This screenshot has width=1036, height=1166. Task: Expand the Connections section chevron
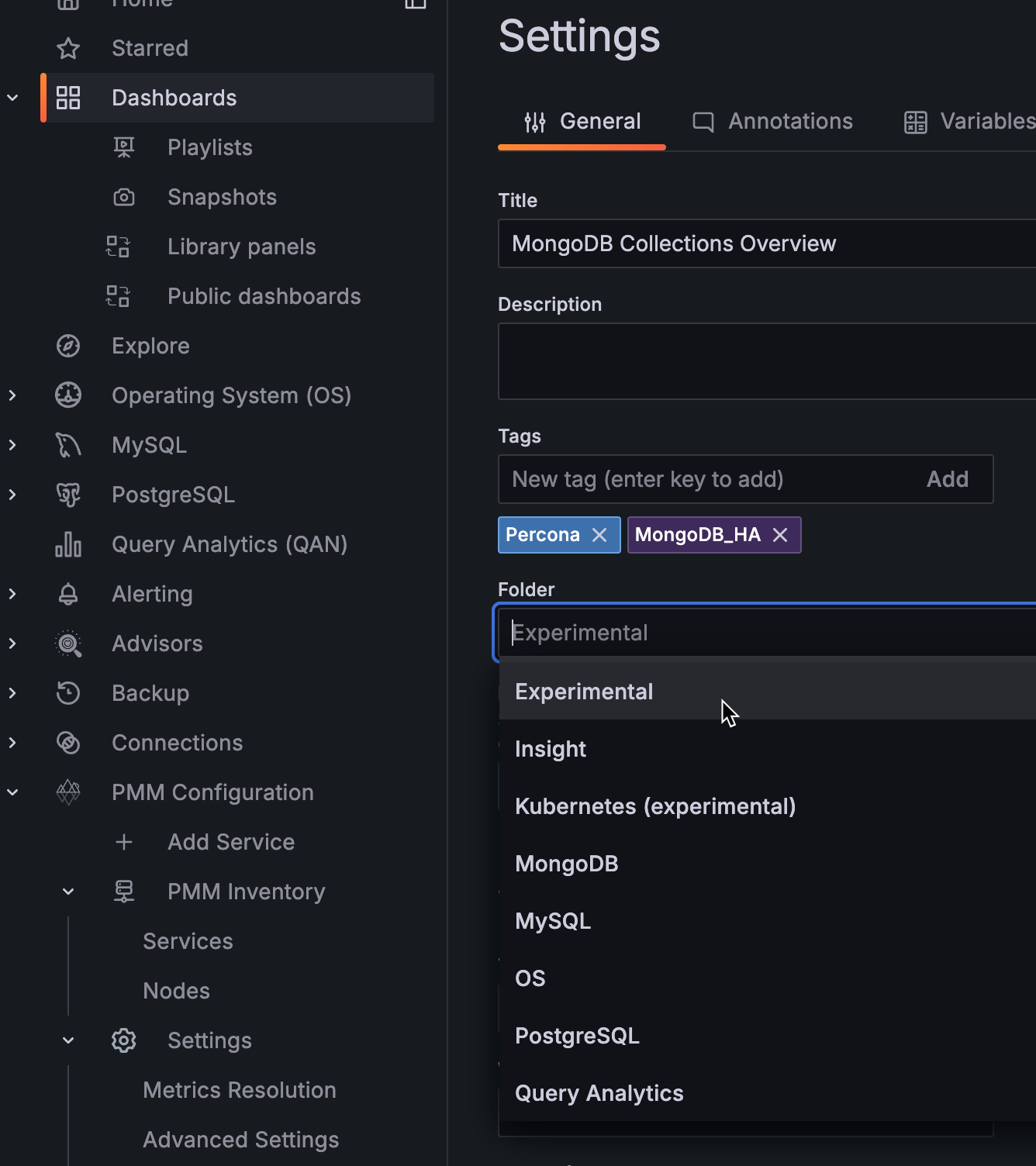[12, 743]
